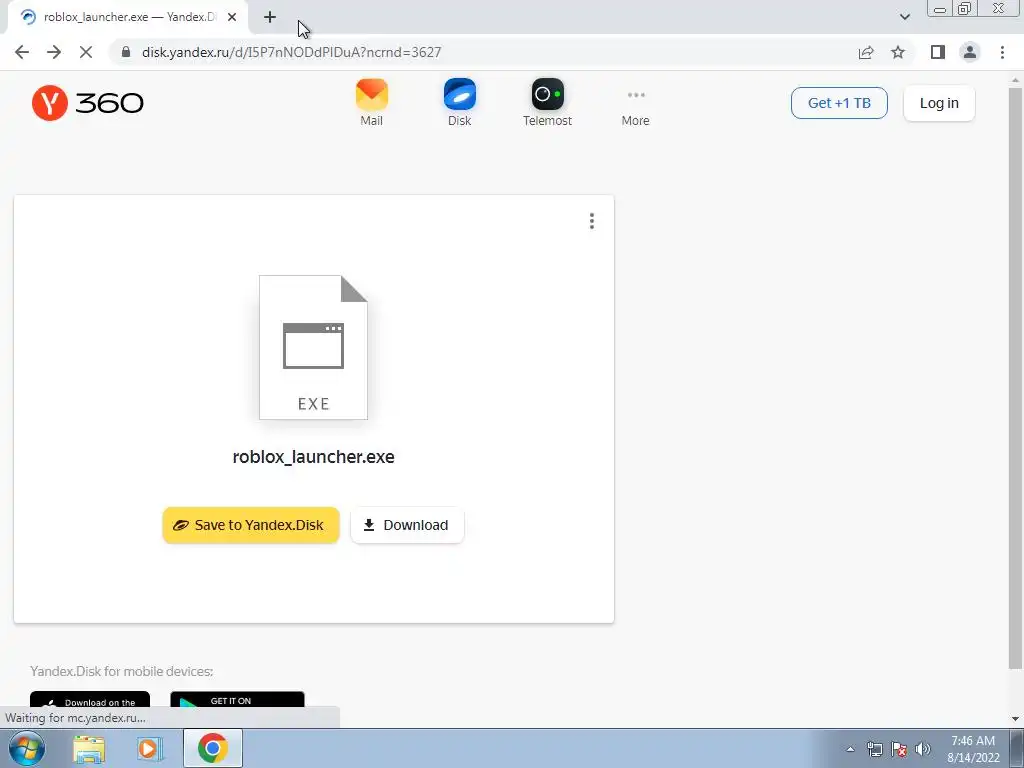Share this page using the share icon

pos(866,52)
